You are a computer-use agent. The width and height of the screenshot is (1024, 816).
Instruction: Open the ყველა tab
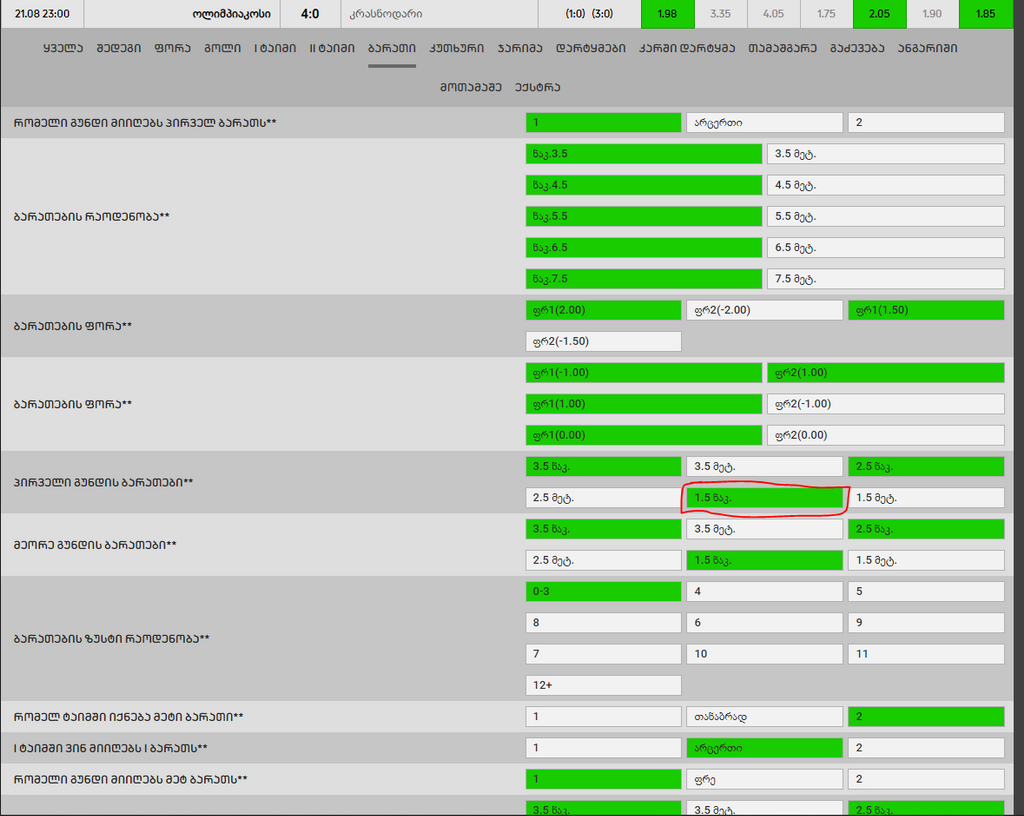click(x=64, y=47)
